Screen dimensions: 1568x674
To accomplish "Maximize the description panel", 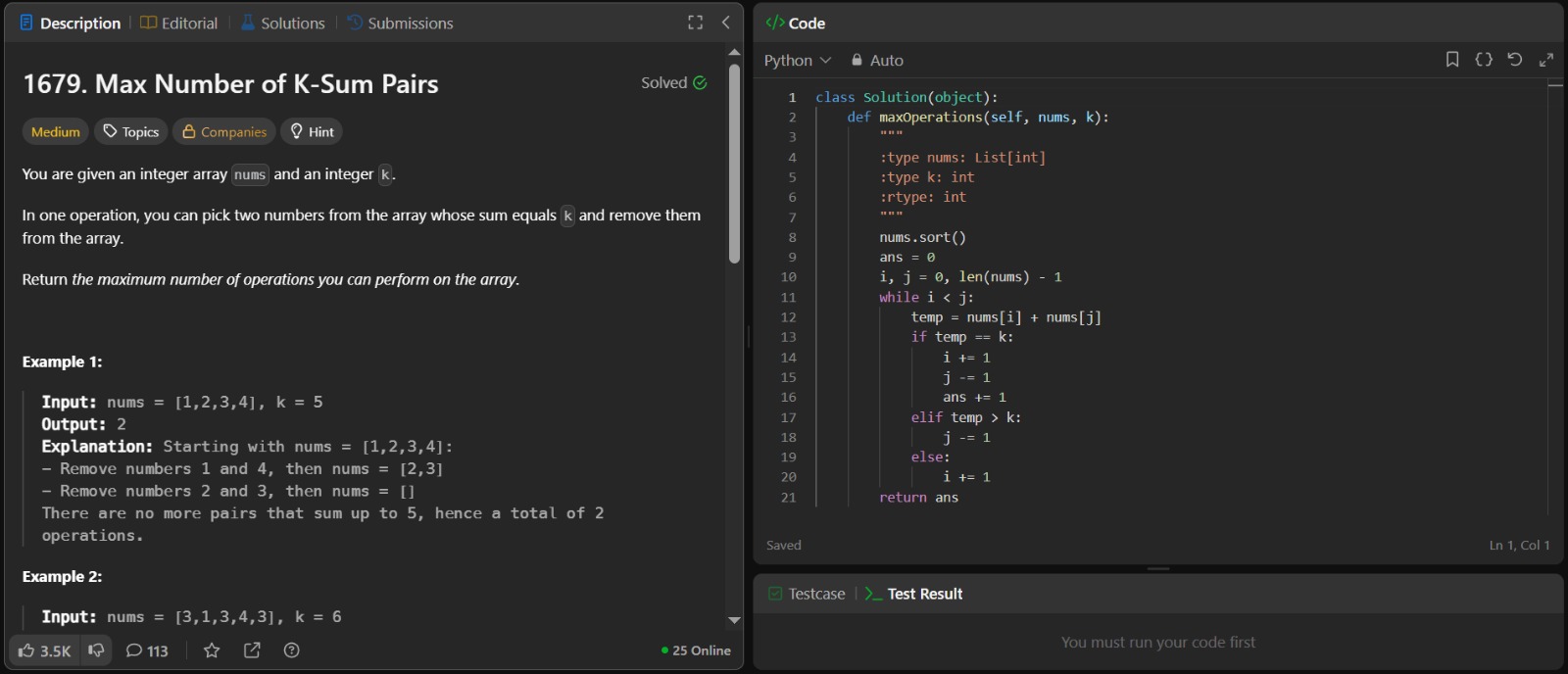I will (x=695, y=23).
